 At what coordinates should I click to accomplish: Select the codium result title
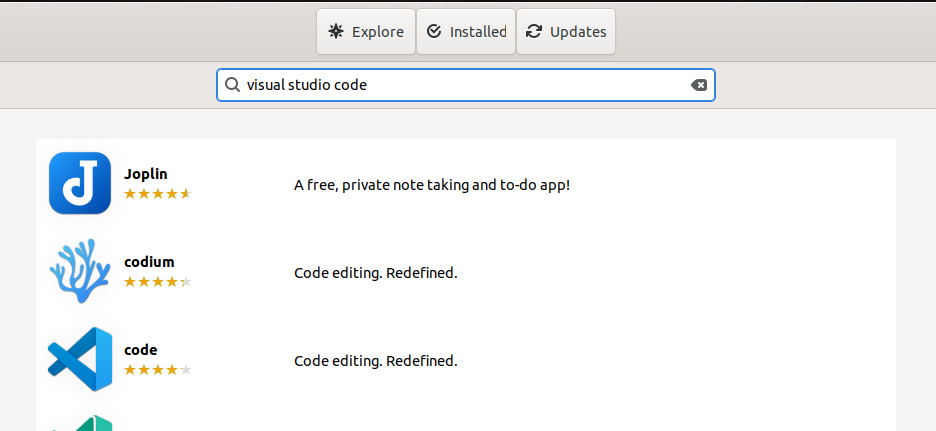pyautogui.click(x=149, y=262)
